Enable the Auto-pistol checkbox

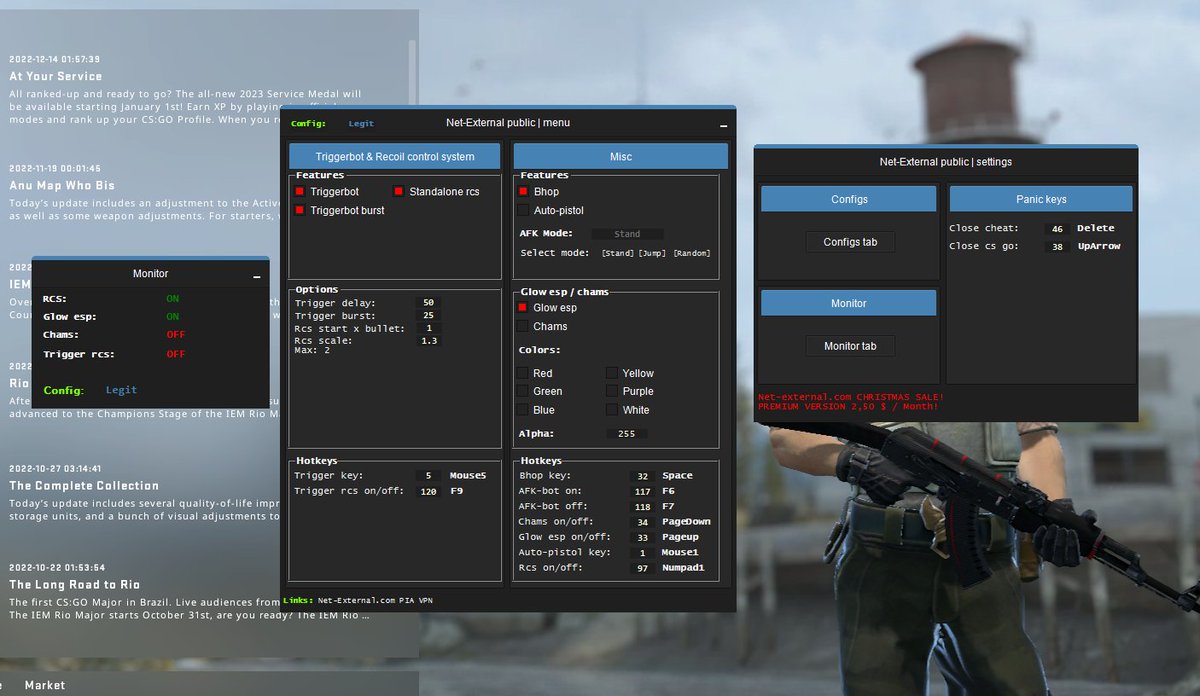point(523,210)
